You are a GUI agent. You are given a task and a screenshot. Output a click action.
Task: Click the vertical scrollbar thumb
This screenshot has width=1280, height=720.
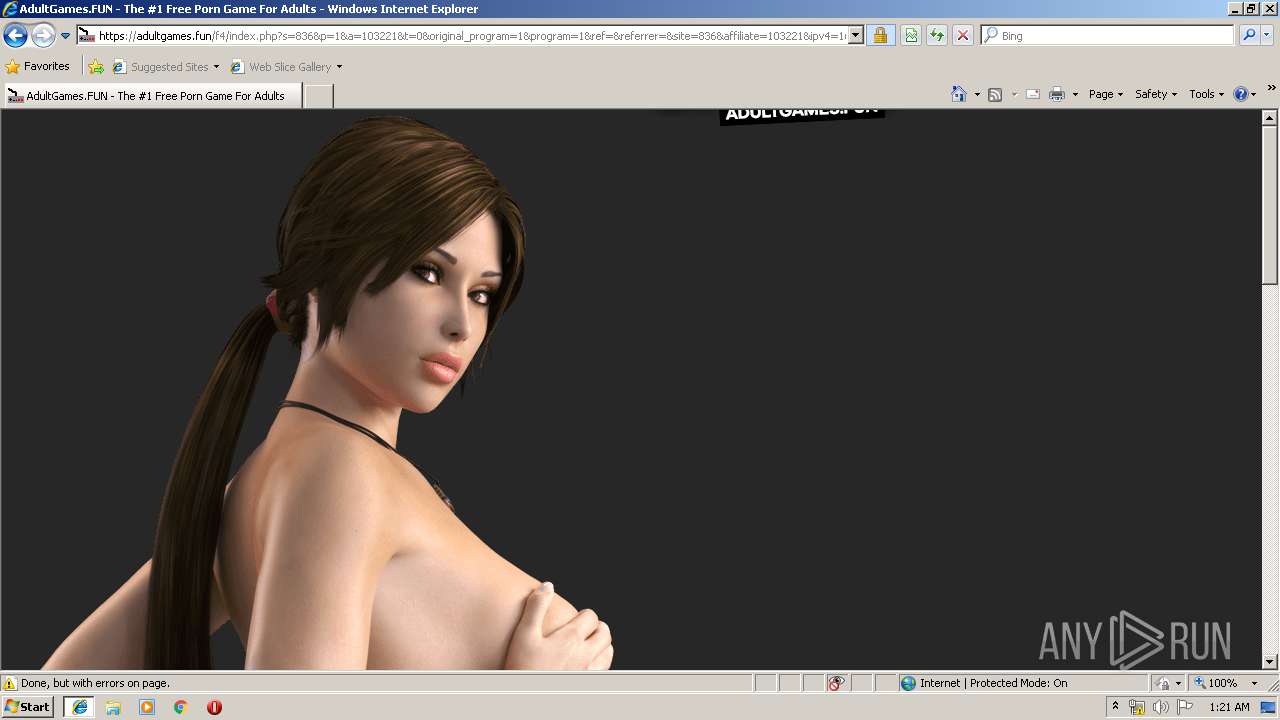point(1270,205)
